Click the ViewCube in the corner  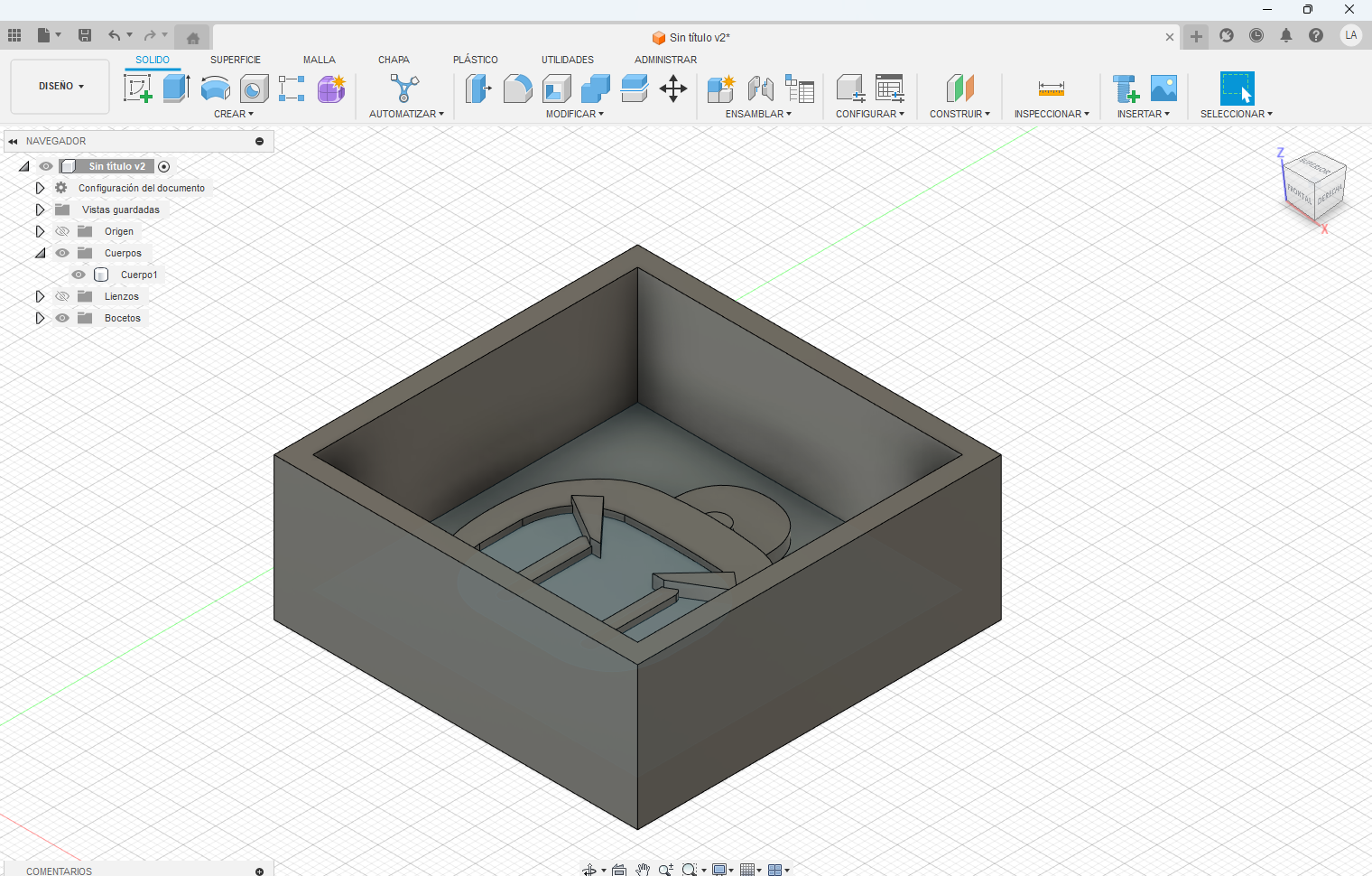[1314, 187]
